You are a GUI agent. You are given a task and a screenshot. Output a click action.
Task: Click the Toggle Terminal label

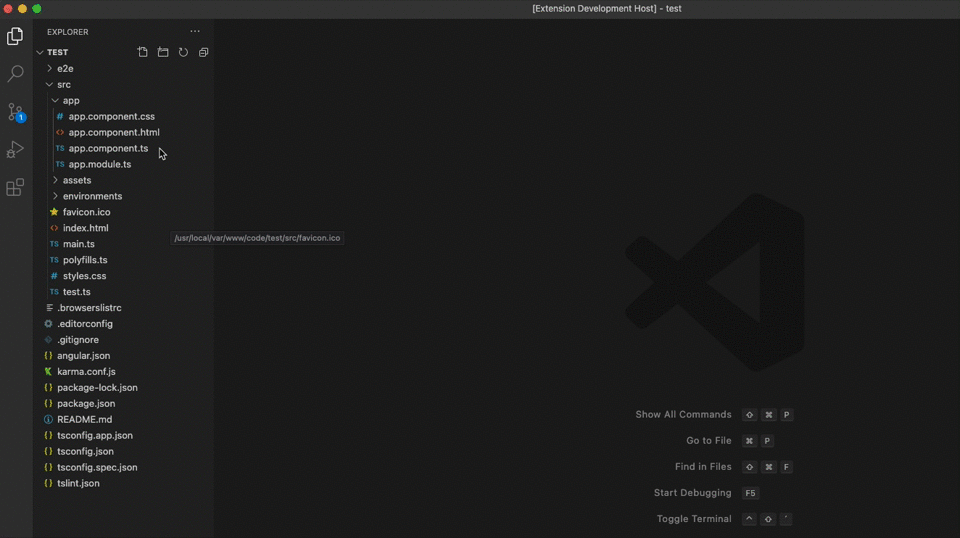coord(694,518)
